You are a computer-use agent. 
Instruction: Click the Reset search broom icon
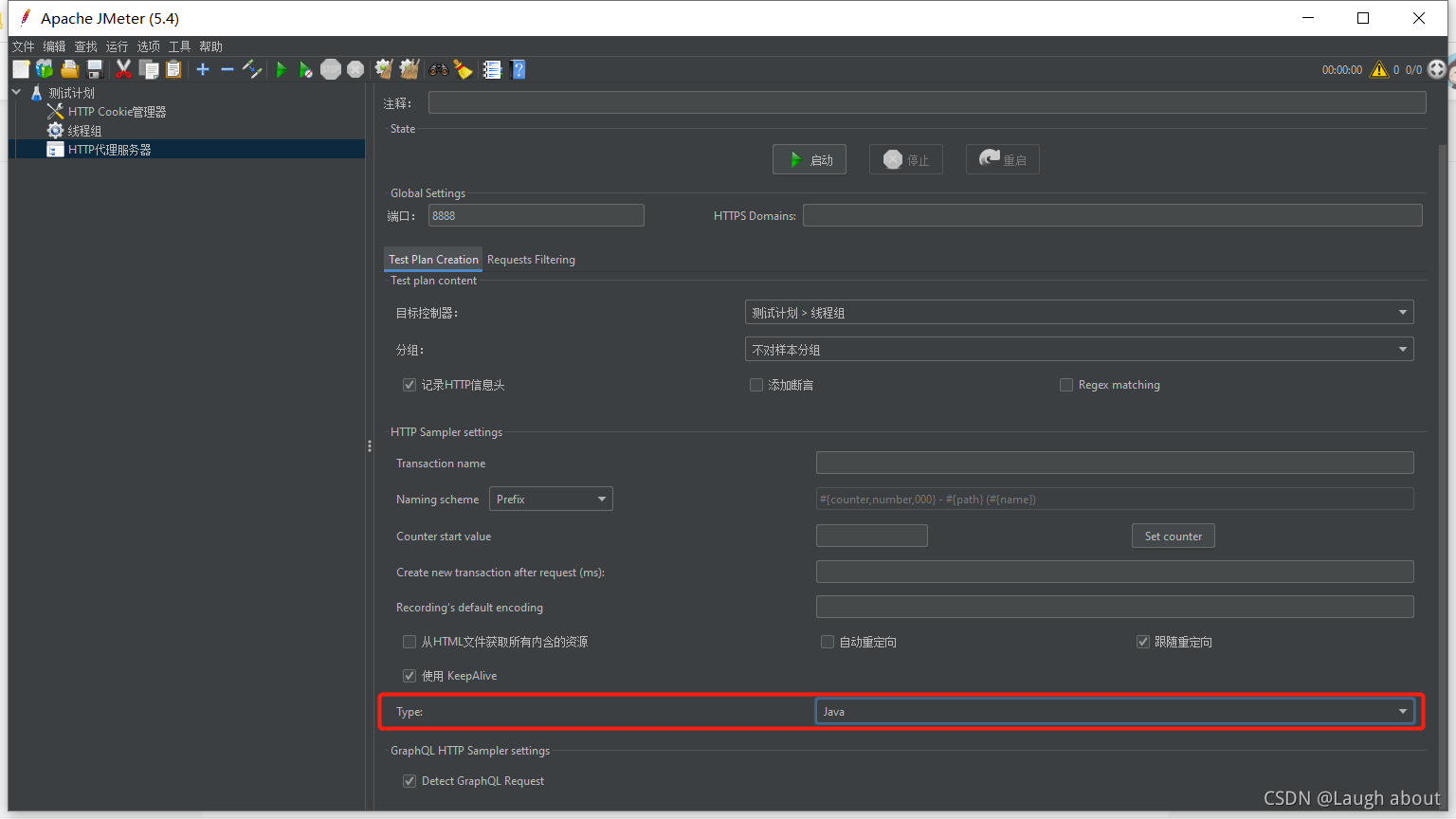click(x=463, y=69)
